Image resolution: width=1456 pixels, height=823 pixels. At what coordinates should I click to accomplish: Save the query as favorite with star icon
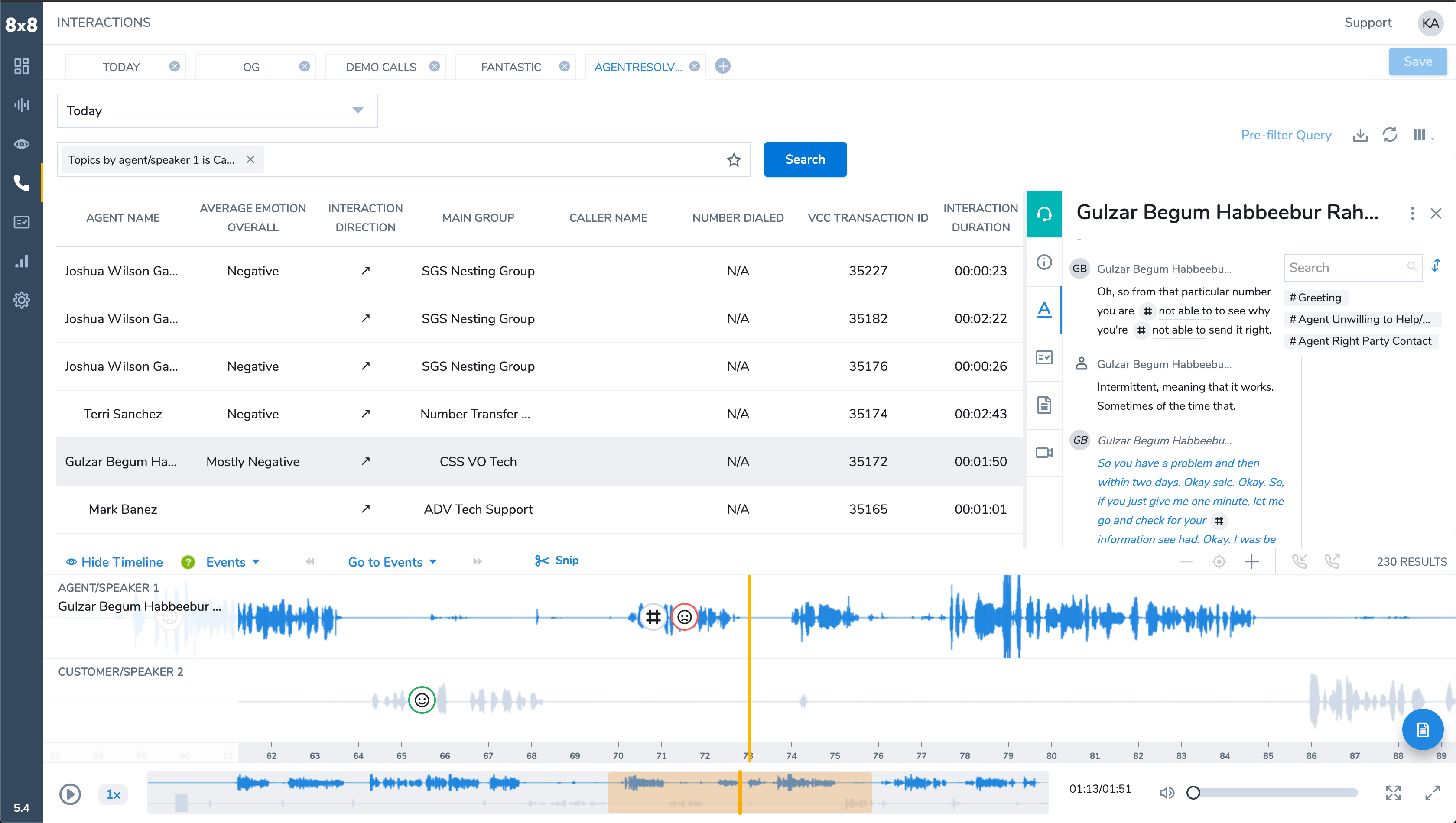click(733, 160)
